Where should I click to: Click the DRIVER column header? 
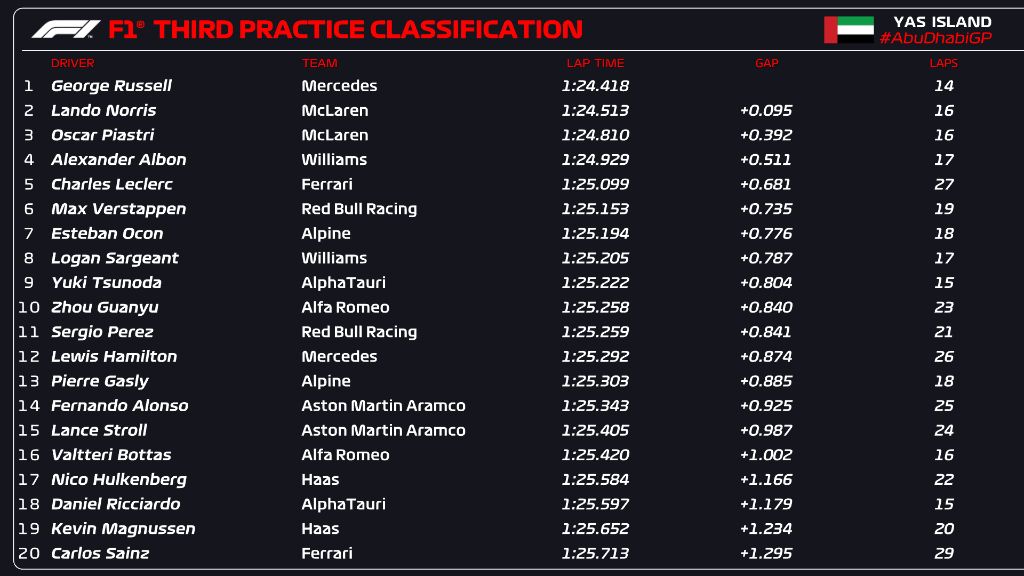[72, 63]
